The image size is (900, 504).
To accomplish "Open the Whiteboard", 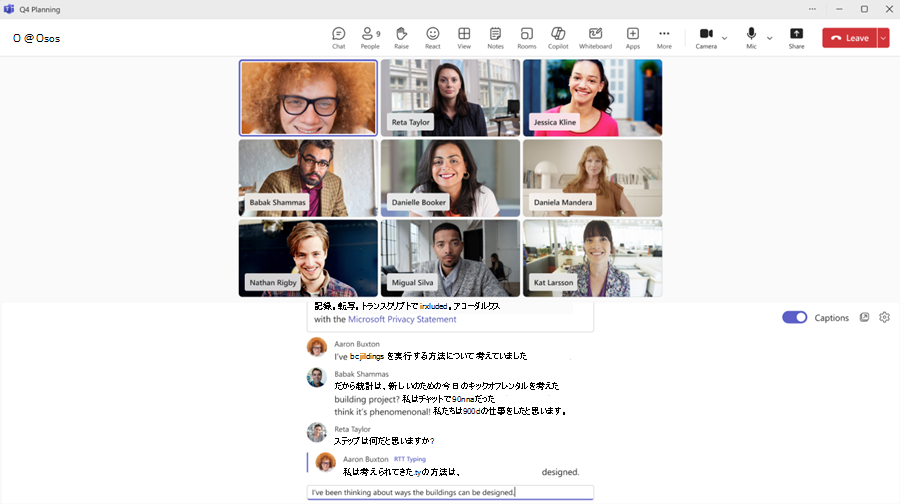I will click(595, 38).
